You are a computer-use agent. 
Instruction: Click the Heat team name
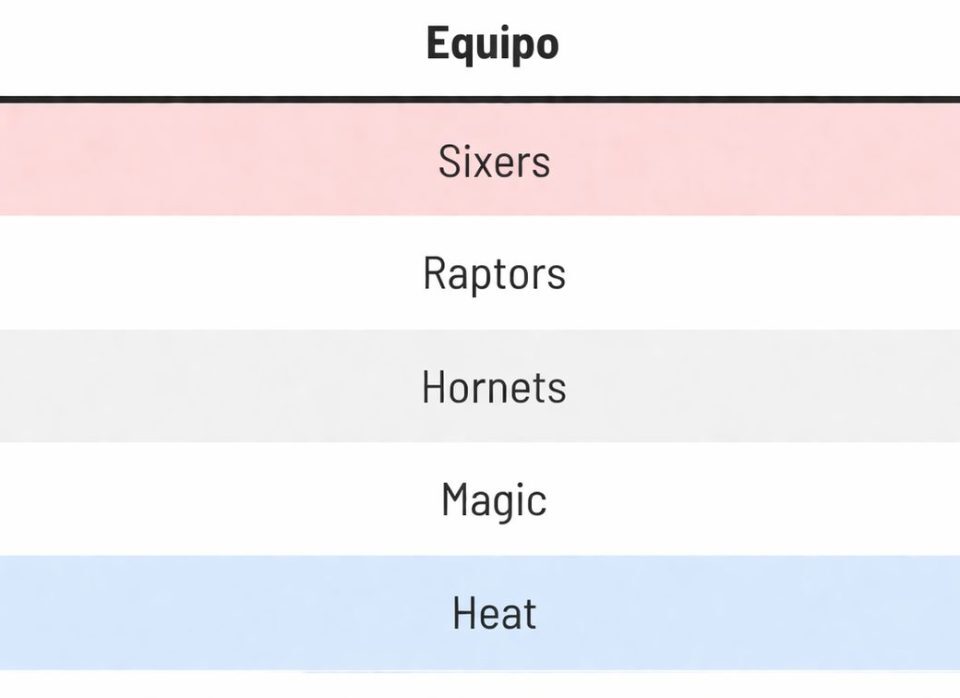tap(494, 613)
